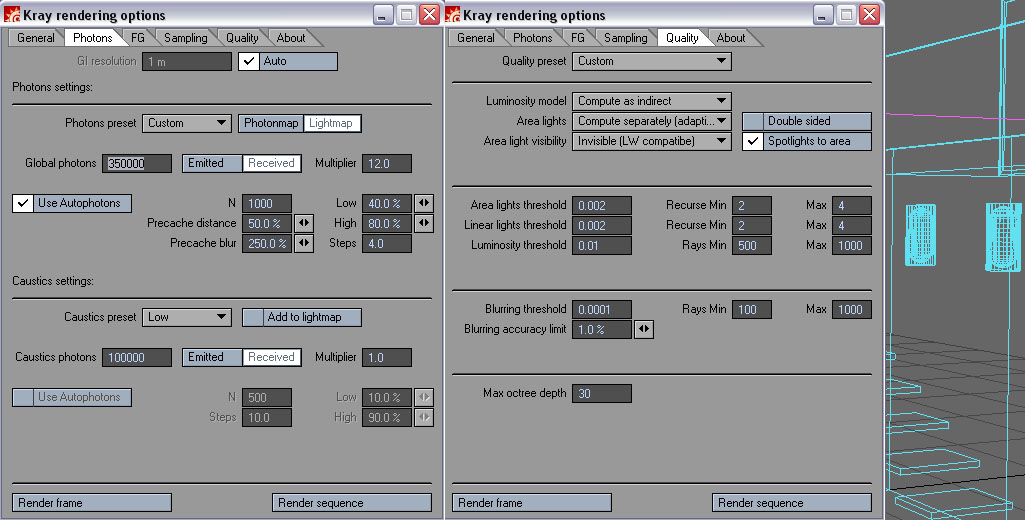Select Lightmap mode

[331, 123]
